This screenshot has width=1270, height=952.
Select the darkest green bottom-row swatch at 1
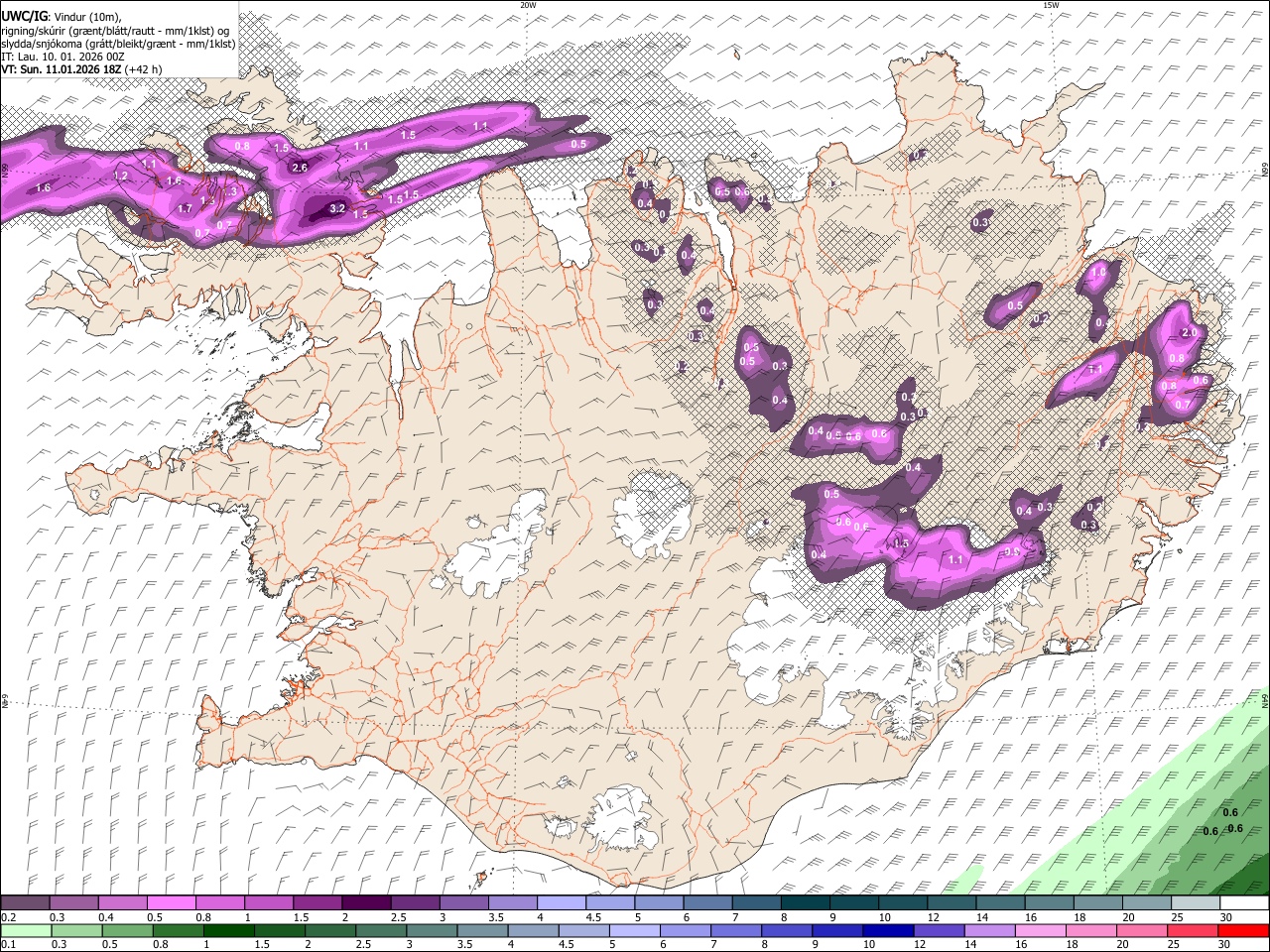pyautogui.click(x=229, y=930)
